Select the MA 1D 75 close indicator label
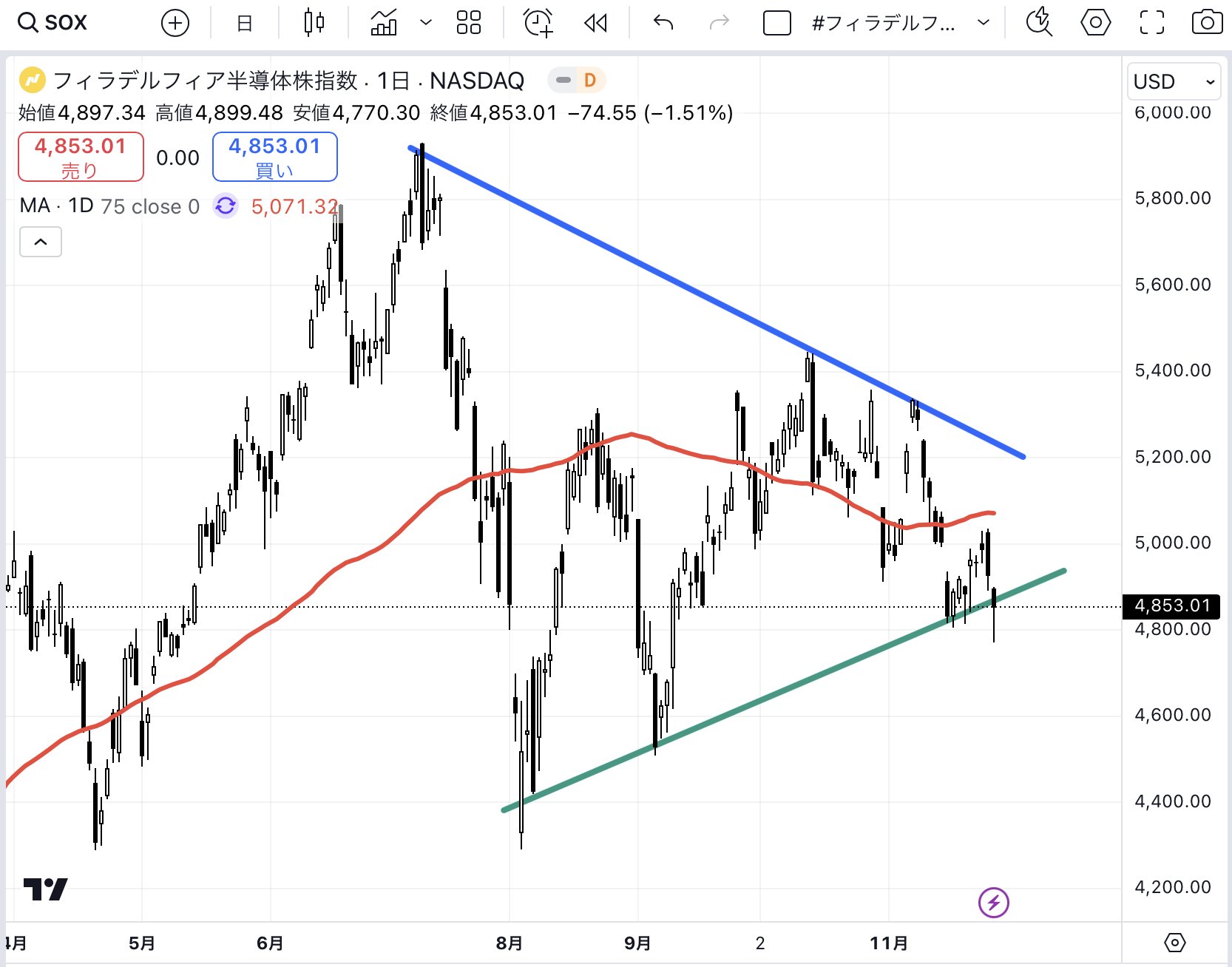Screen dimensions: 1232x967 (x=109, y=206)
